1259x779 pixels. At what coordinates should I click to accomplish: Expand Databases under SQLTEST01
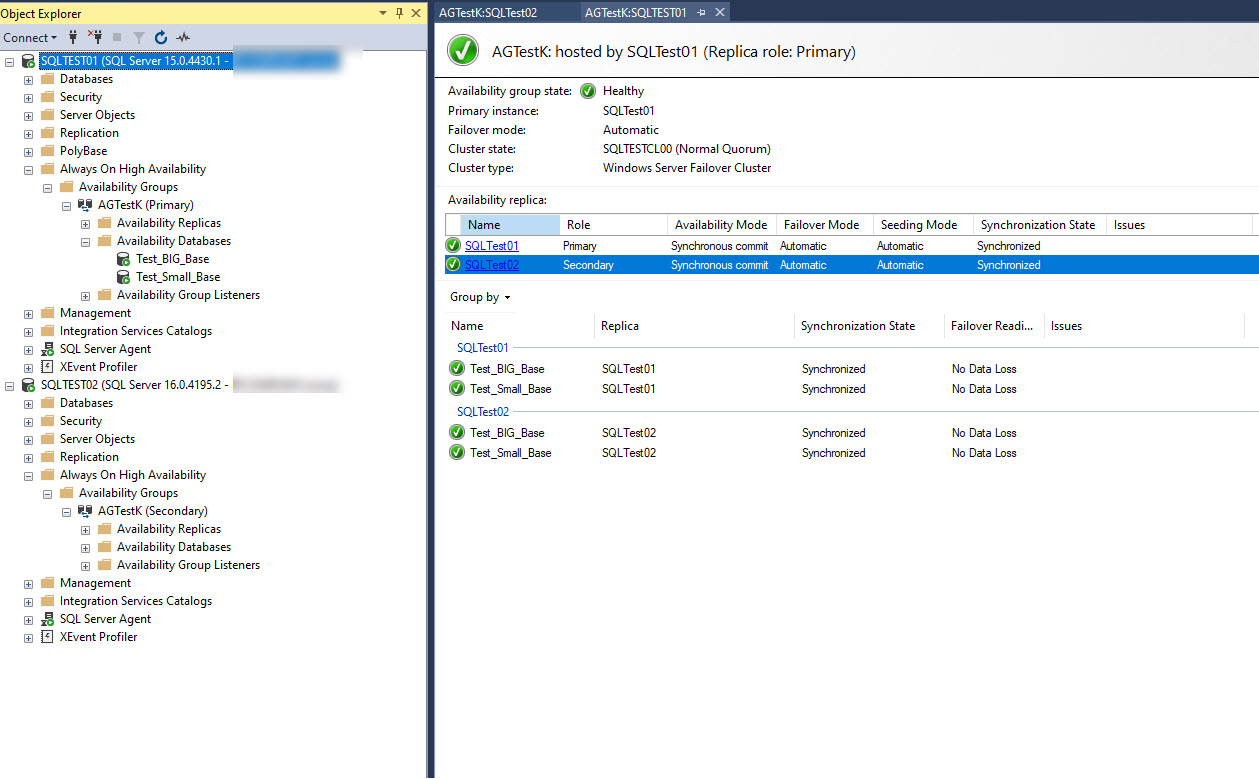(x=28, y=79)
